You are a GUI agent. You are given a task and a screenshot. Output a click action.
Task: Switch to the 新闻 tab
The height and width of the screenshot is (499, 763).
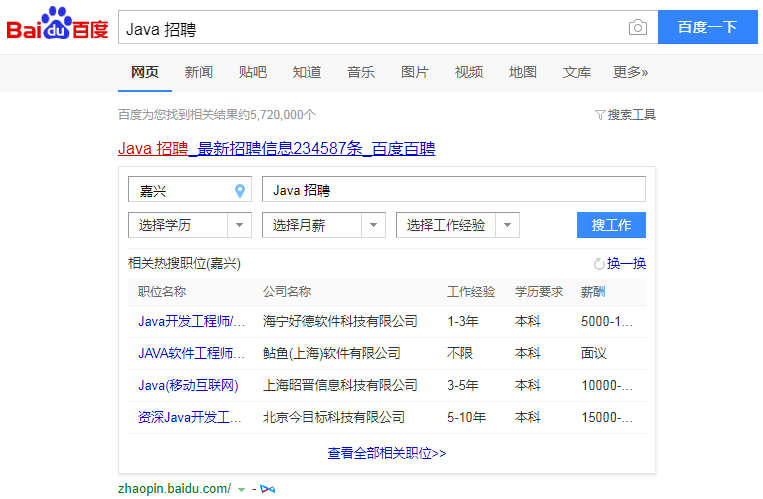(199, 73)
